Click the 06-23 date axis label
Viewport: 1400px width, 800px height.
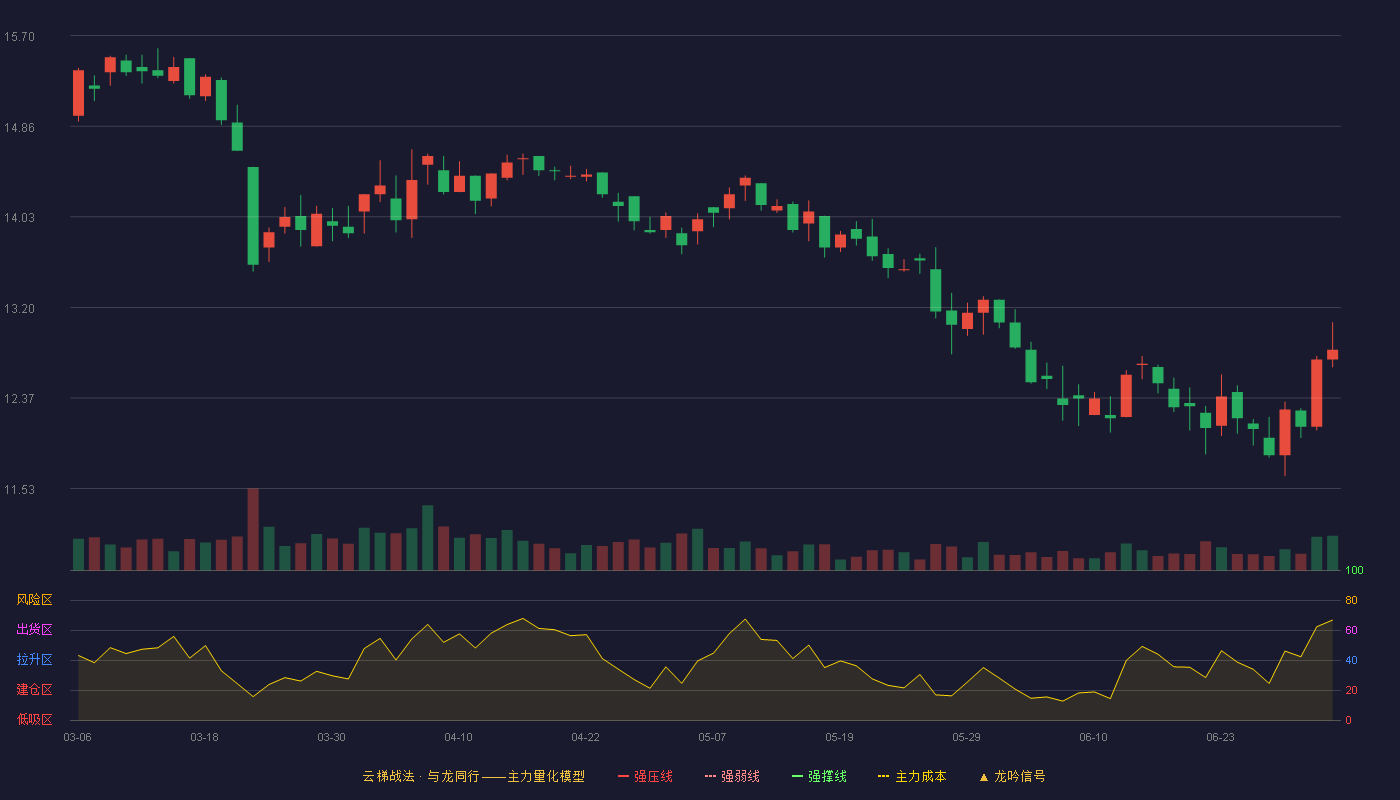(x=1220, y=737)
